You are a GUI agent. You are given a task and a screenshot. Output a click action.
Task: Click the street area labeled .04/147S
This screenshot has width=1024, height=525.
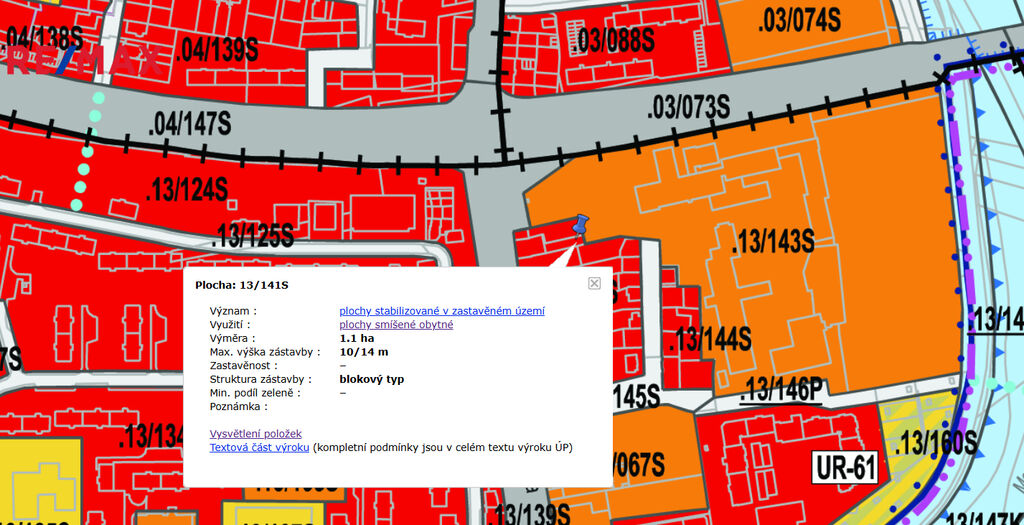click(x=189, y=124)
